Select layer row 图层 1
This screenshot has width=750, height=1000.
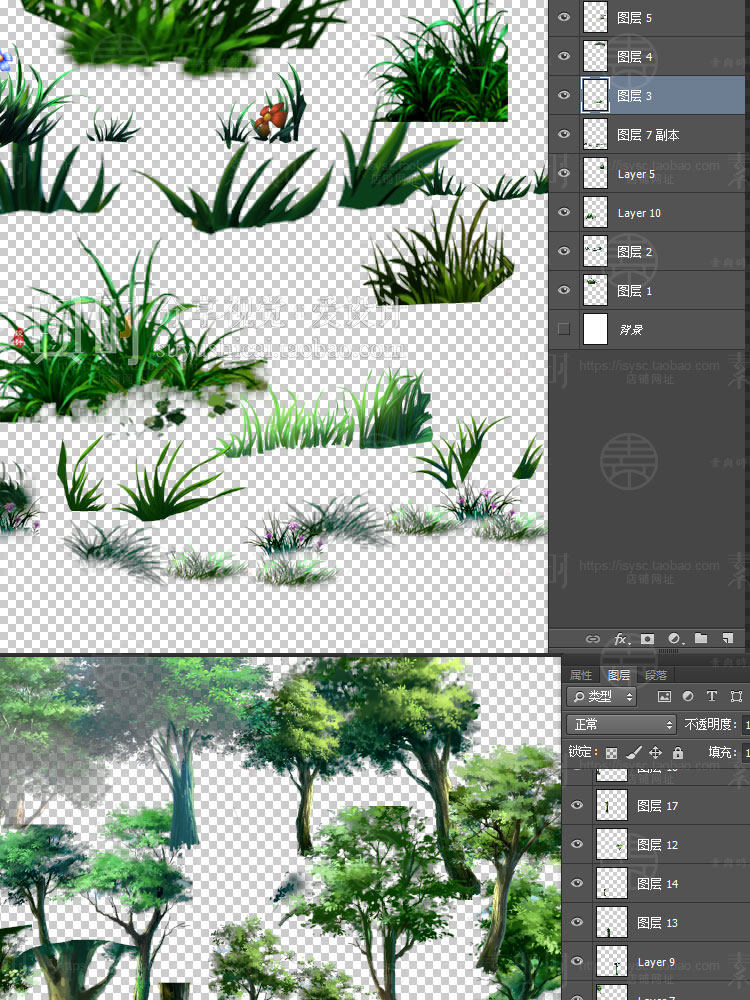tap(649, 290)
